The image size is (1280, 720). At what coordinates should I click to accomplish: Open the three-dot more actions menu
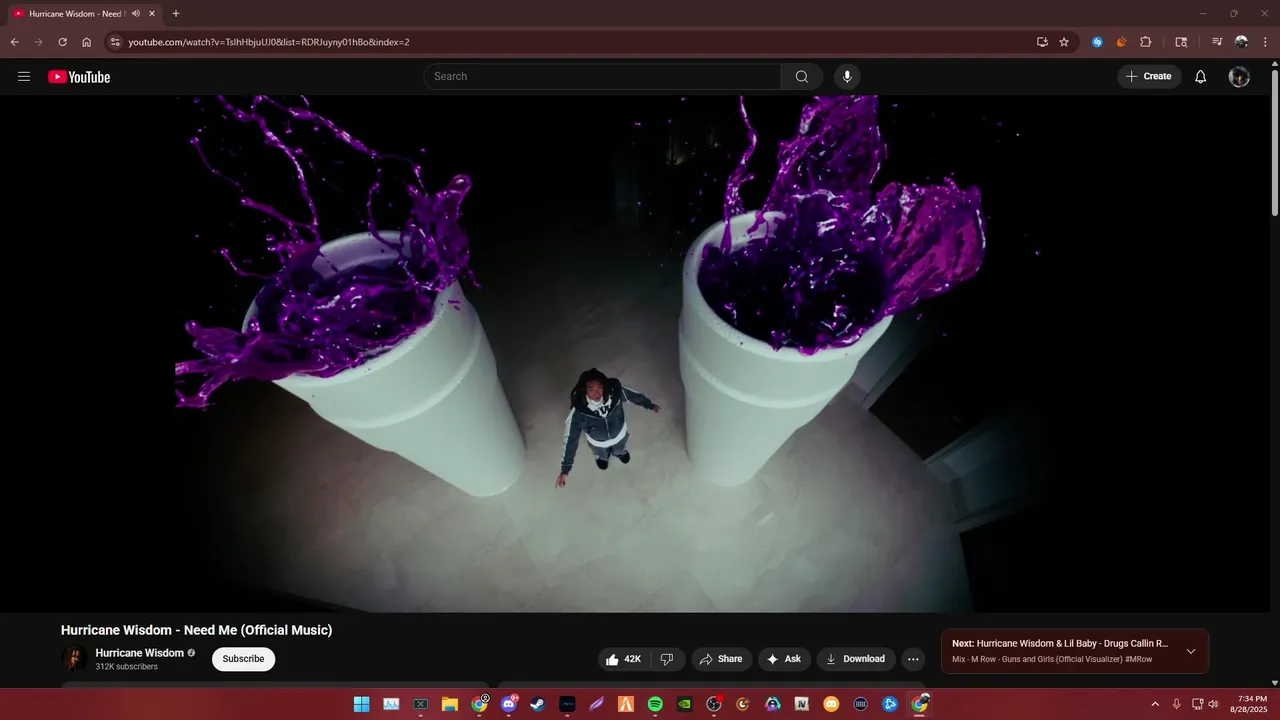(x=913, y=659)
